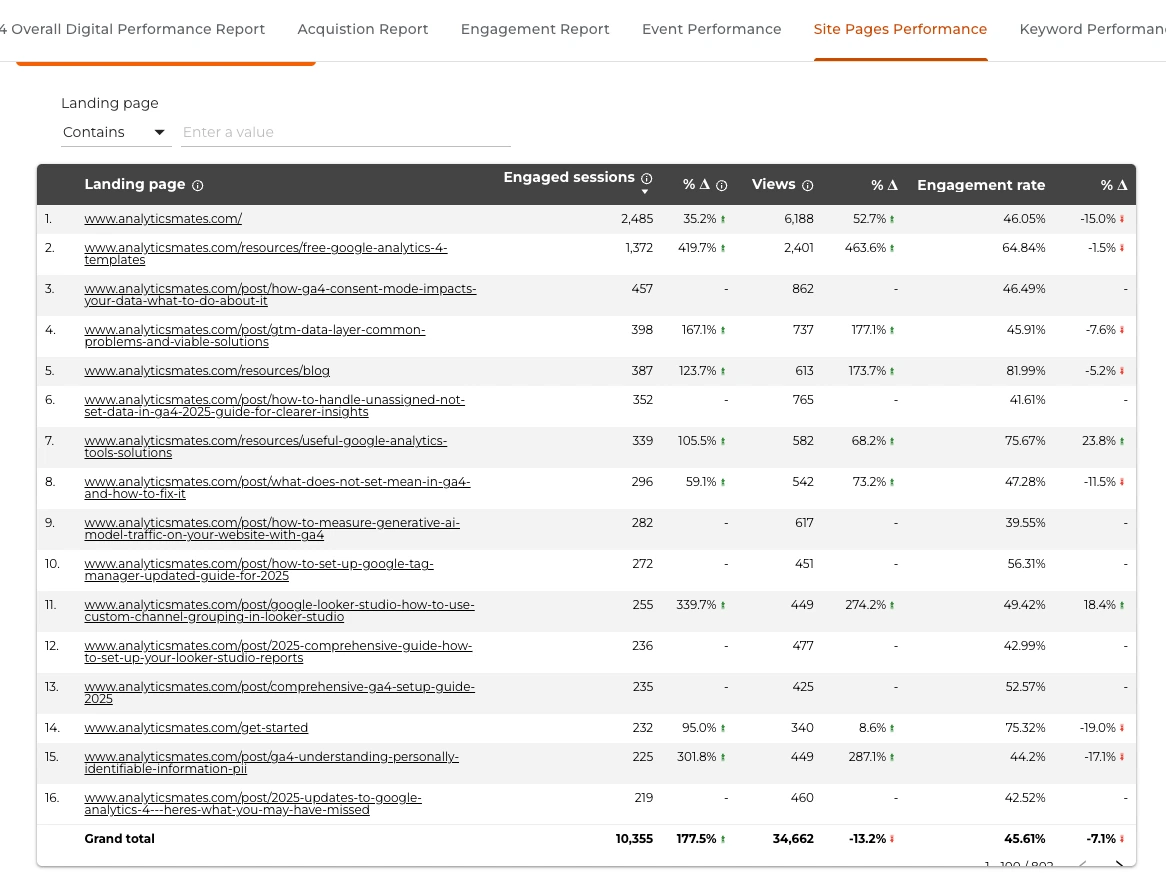Viewport: 1166px width, 890px height.
Task: Click the 23.8% engagement rate change
Action: (1099, 440)
